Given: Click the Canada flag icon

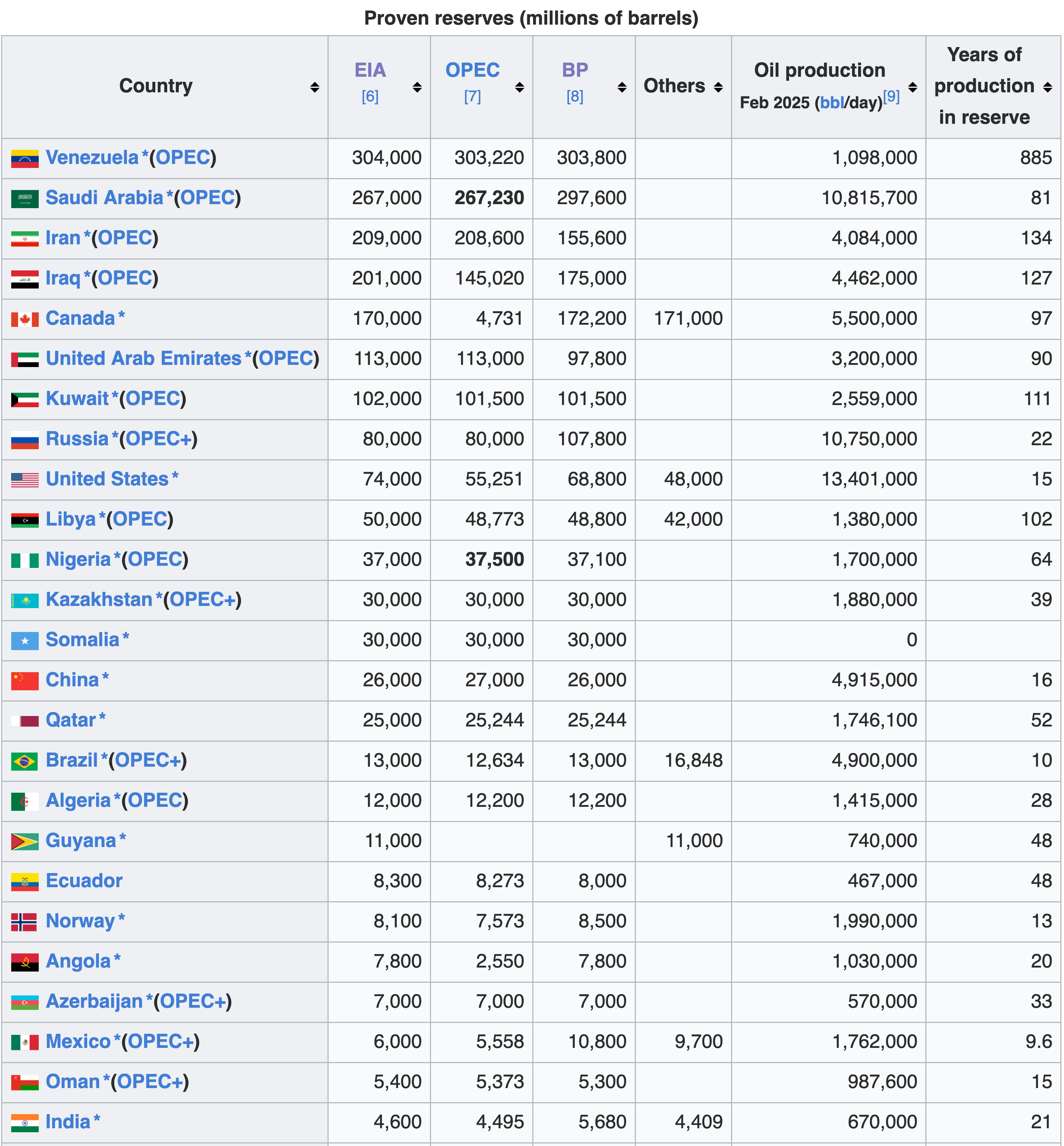Looking at the screenshot, I should click(25, 319).
